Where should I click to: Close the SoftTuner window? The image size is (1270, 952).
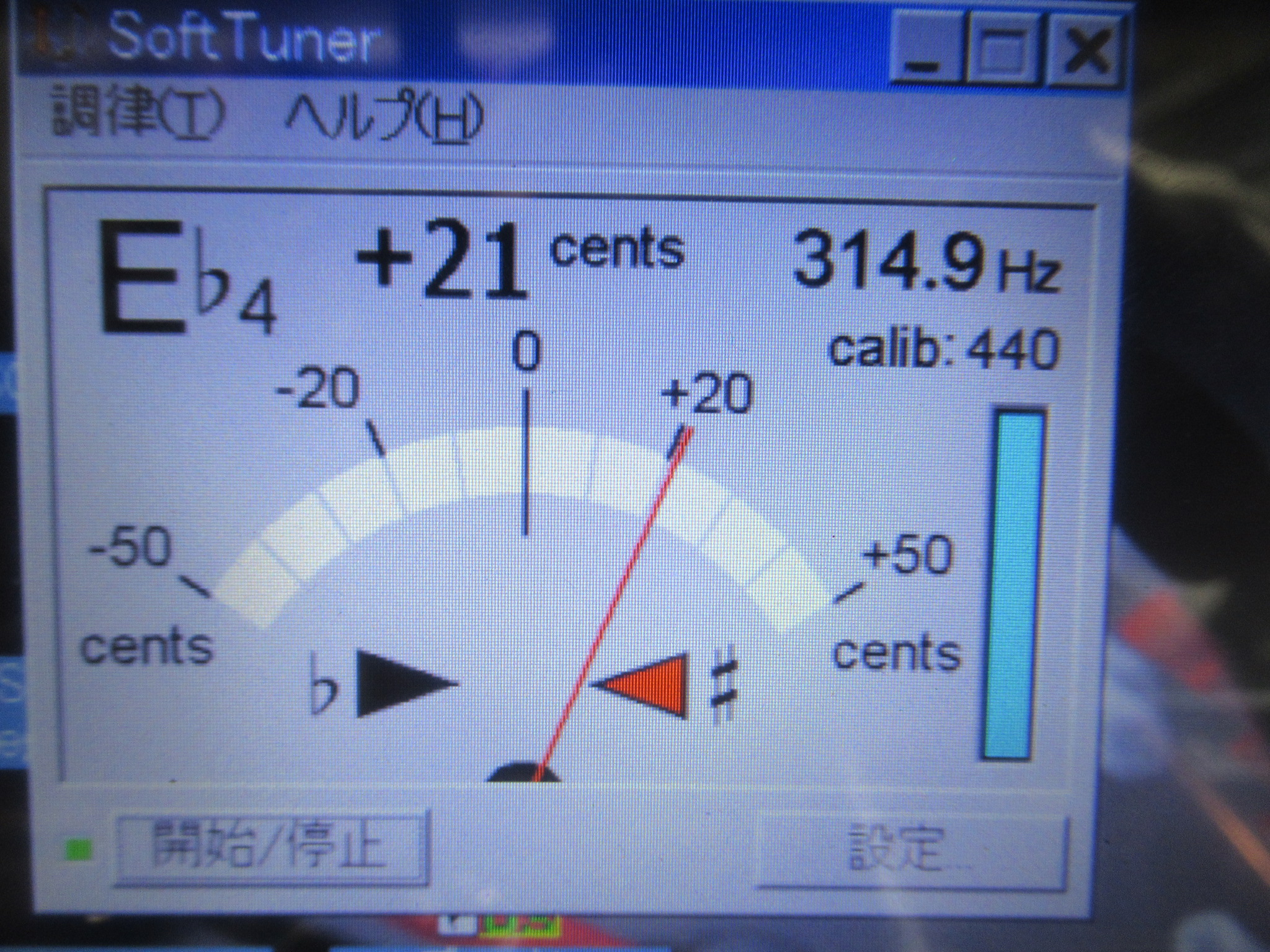1085,51
